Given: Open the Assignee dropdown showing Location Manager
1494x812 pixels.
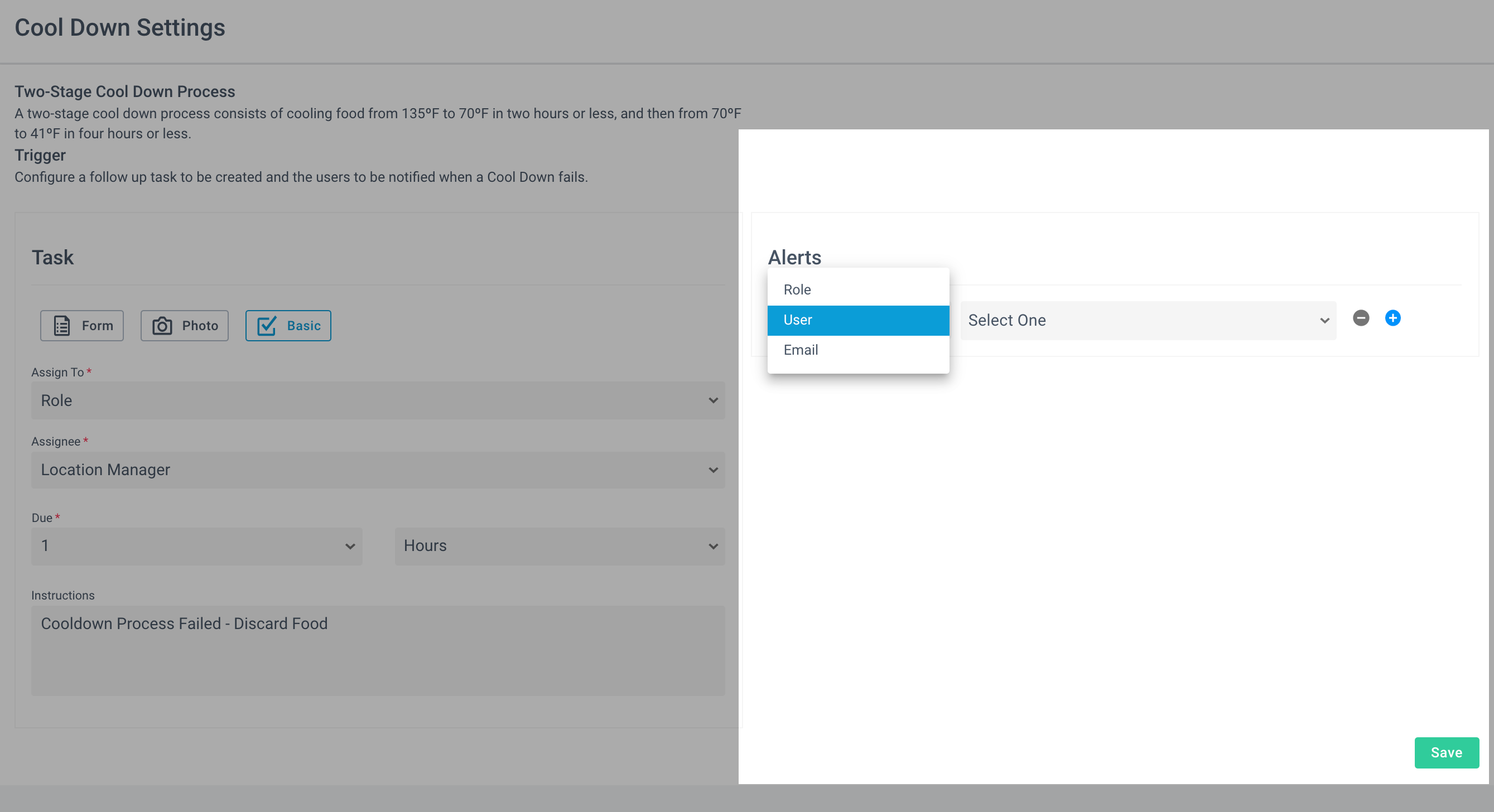Looking at the screenshot, I should 378,470.
